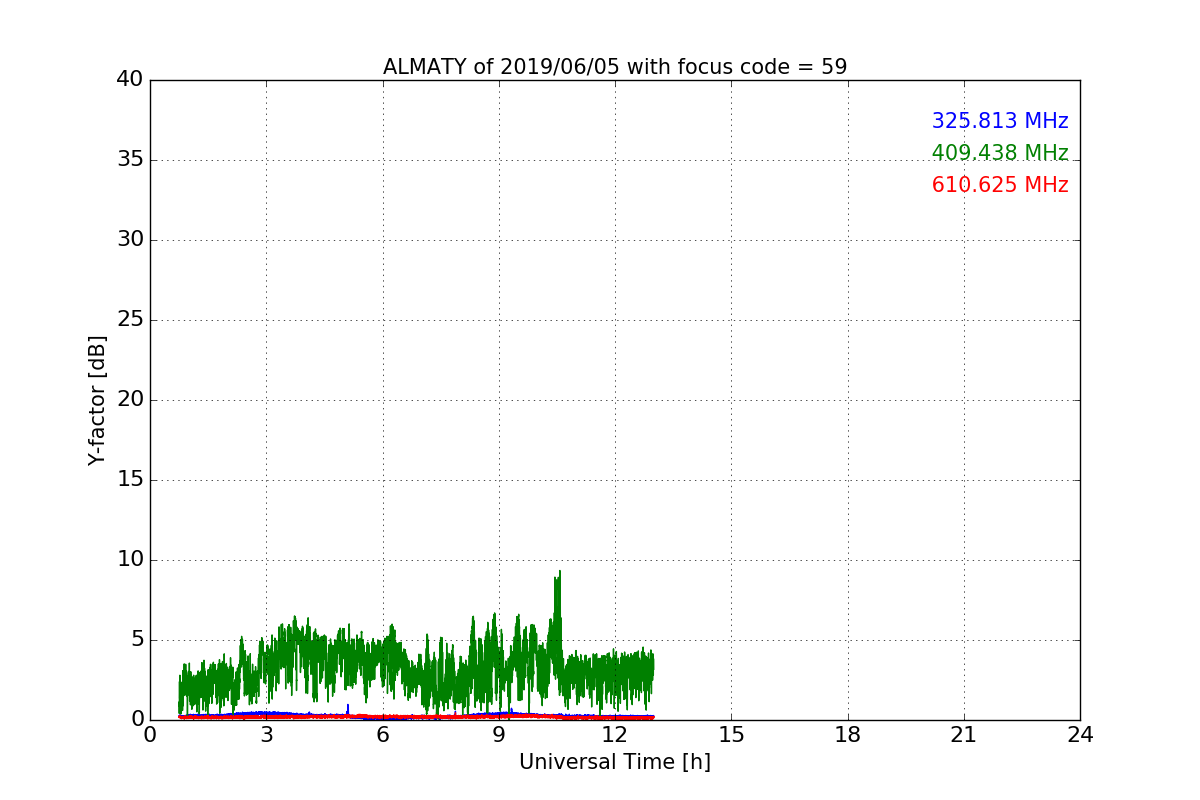The image size is (1200, 800).
Task: Click the 'Universal Time [h]' axis label
Action: [x=615, y=762]
